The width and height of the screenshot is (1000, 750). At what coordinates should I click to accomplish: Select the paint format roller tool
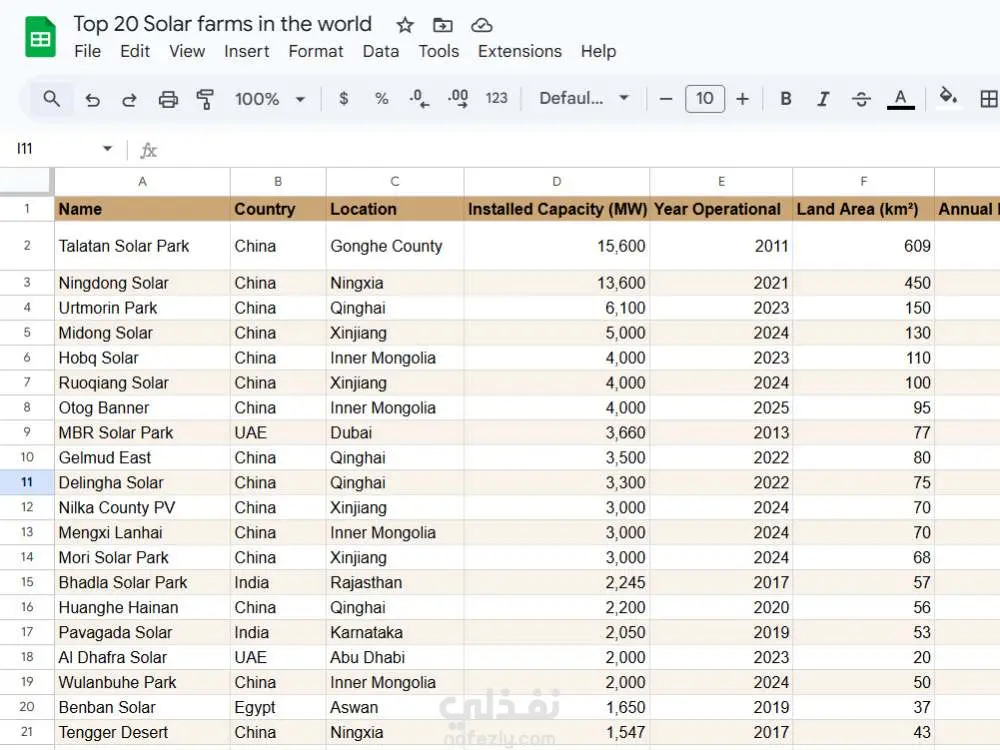coord(205,99)
